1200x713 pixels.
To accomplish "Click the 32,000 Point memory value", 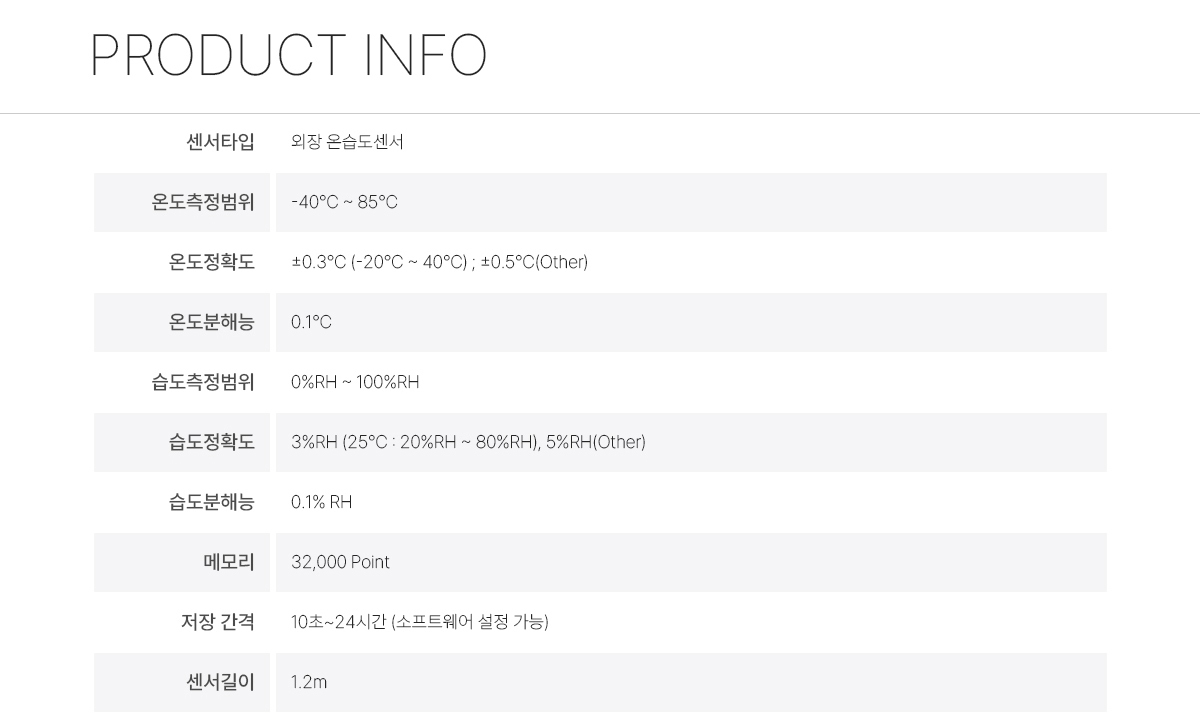I will tap(340, 562).
